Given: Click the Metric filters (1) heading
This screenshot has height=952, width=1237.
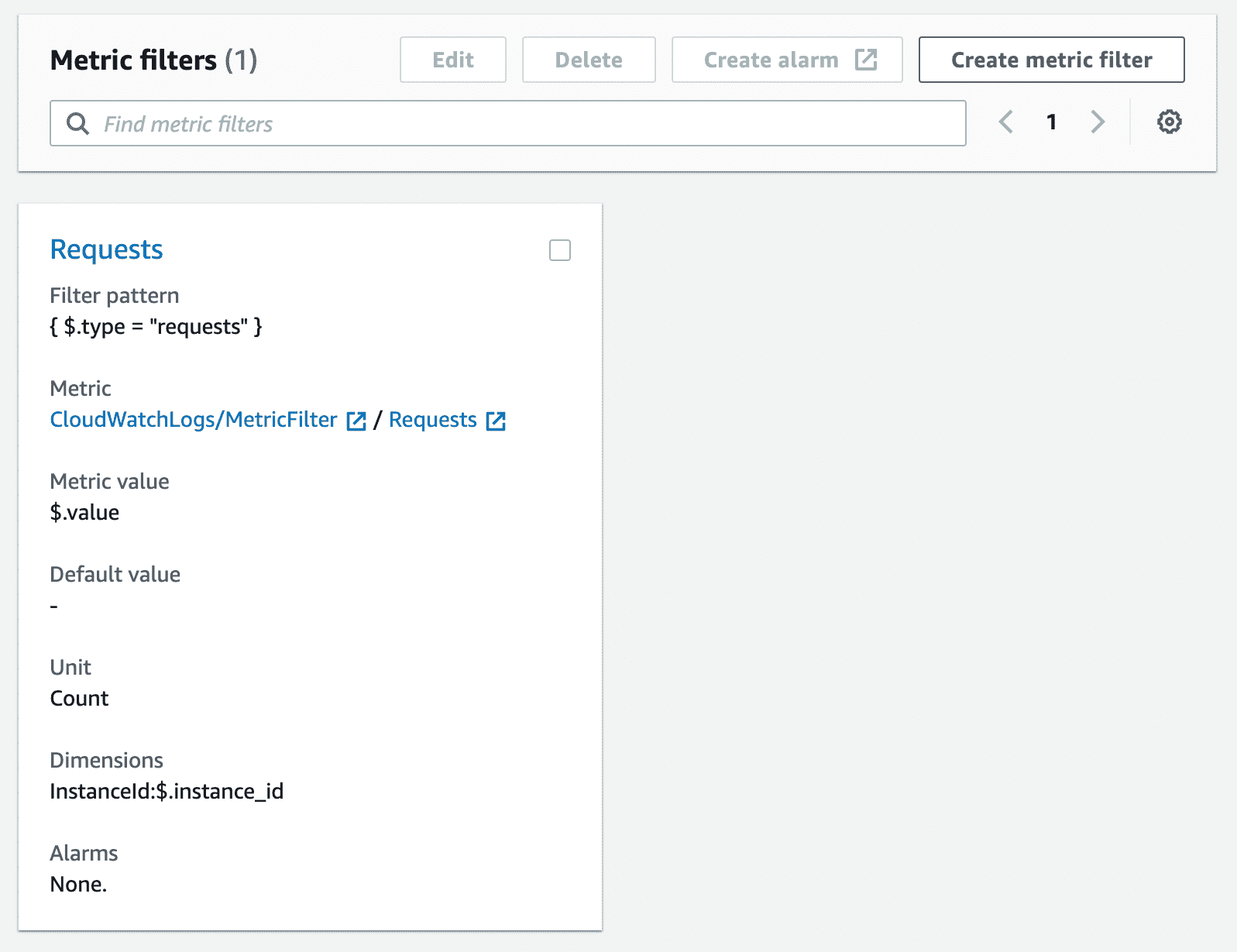Looking at the screenshot, I should (x=153, y=60).
